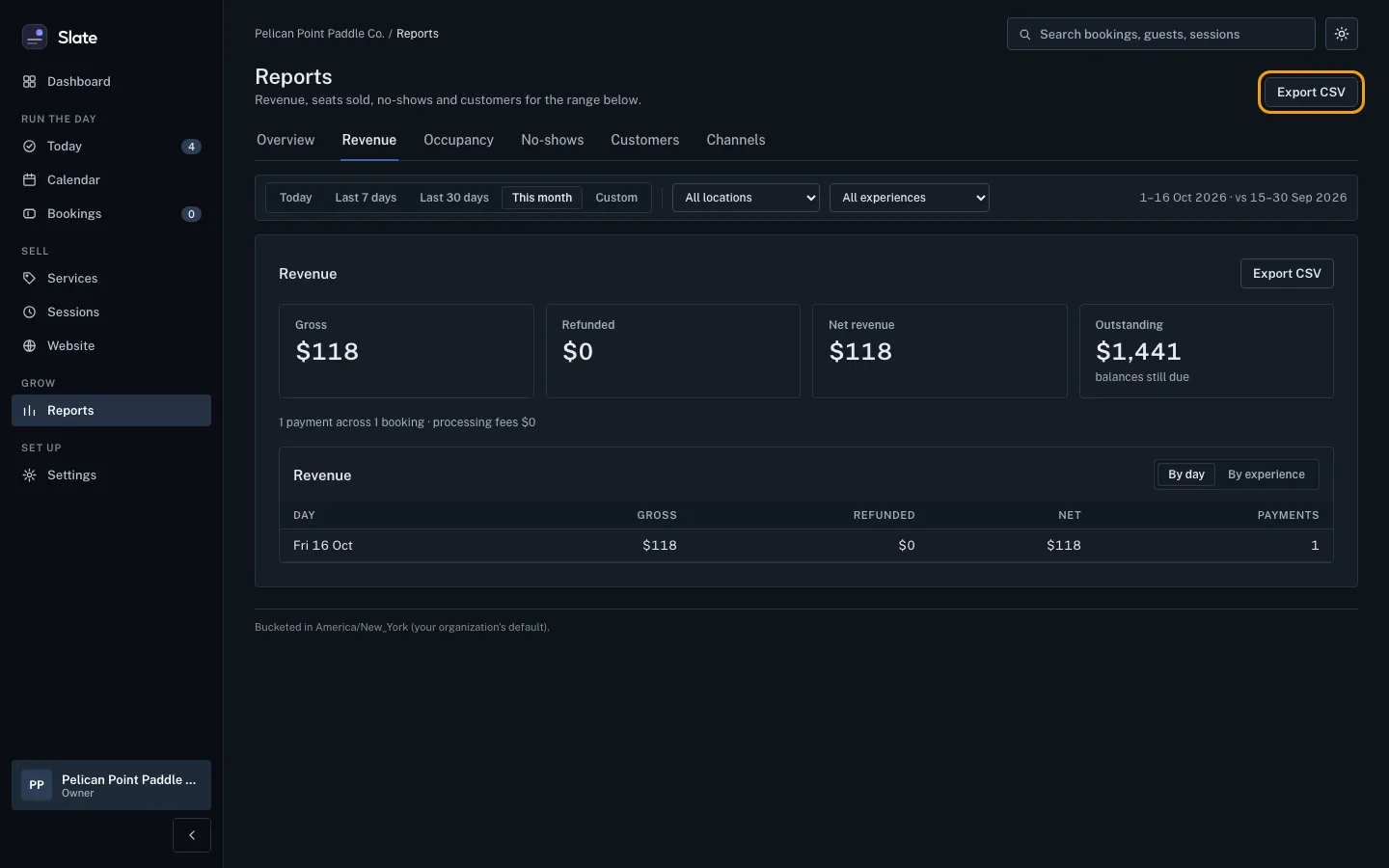
Task: Click the Bookings ticket icon
Action: [29, 214]
